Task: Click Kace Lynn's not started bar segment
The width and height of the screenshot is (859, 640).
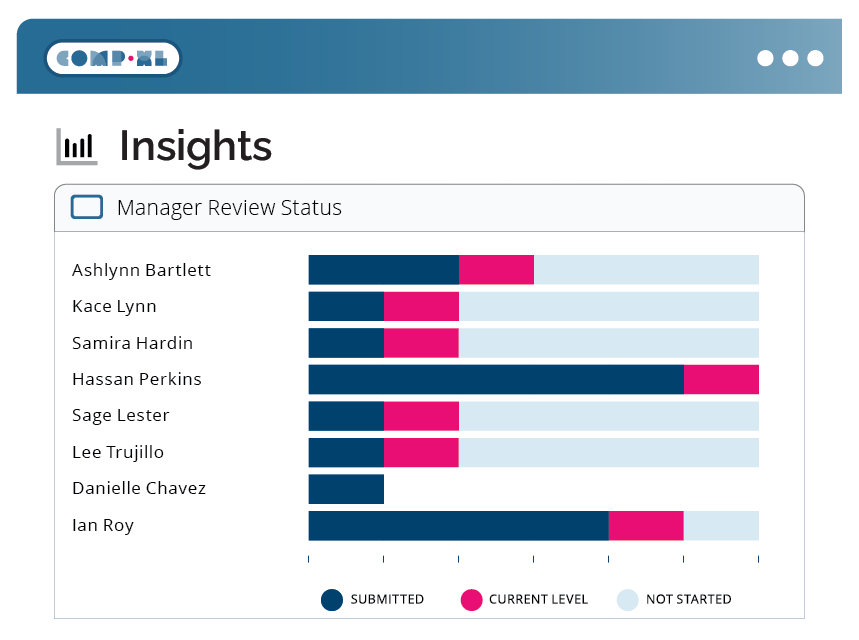Action: tap(609, 306)
